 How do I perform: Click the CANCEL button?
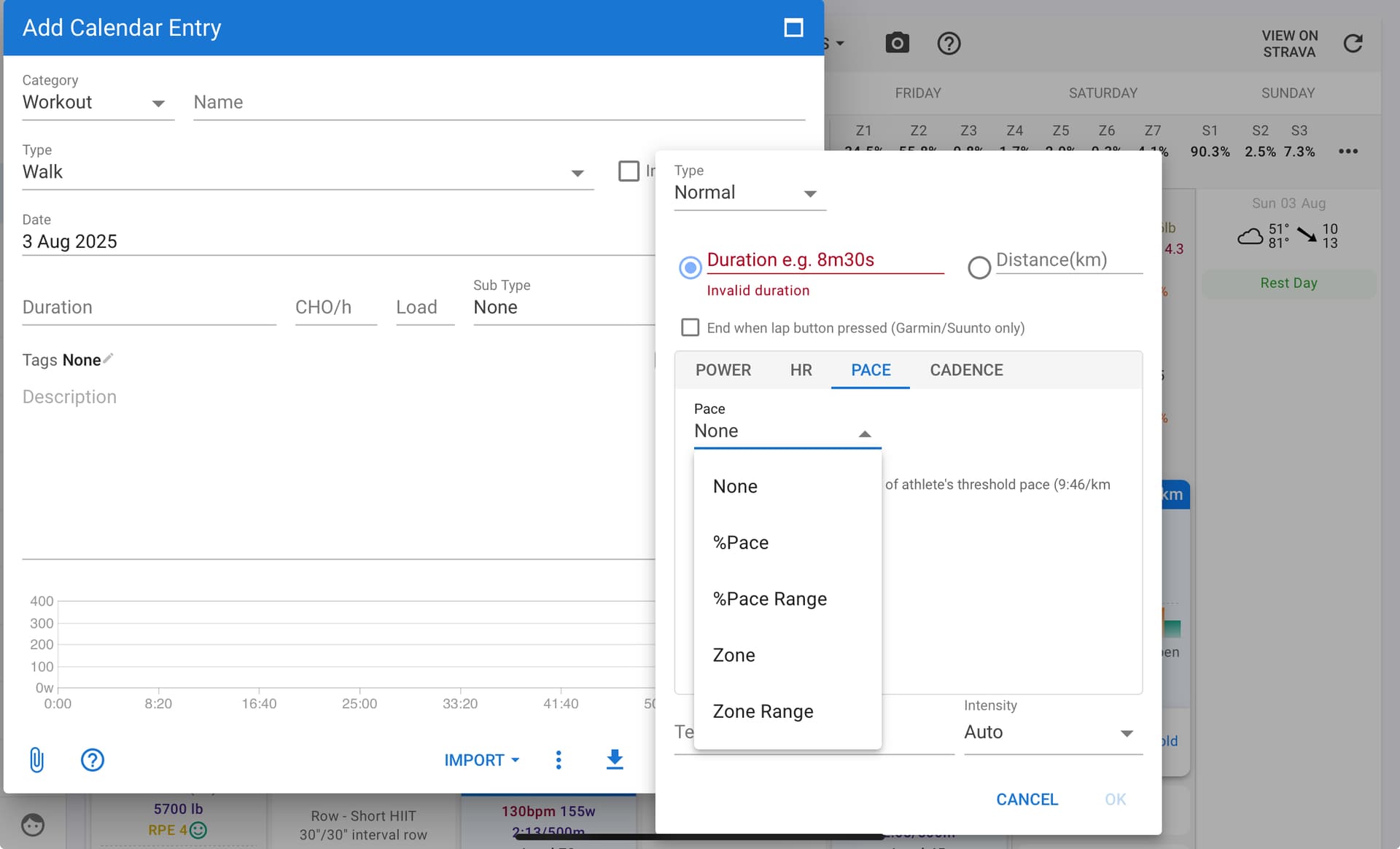tap(1027, 799)
